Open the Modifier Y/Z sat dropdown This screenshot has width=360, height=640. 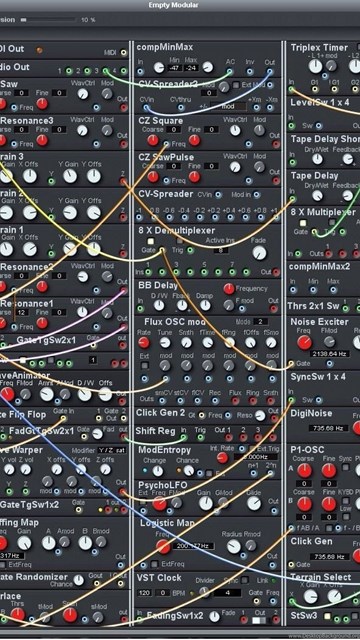coord(112,450)
